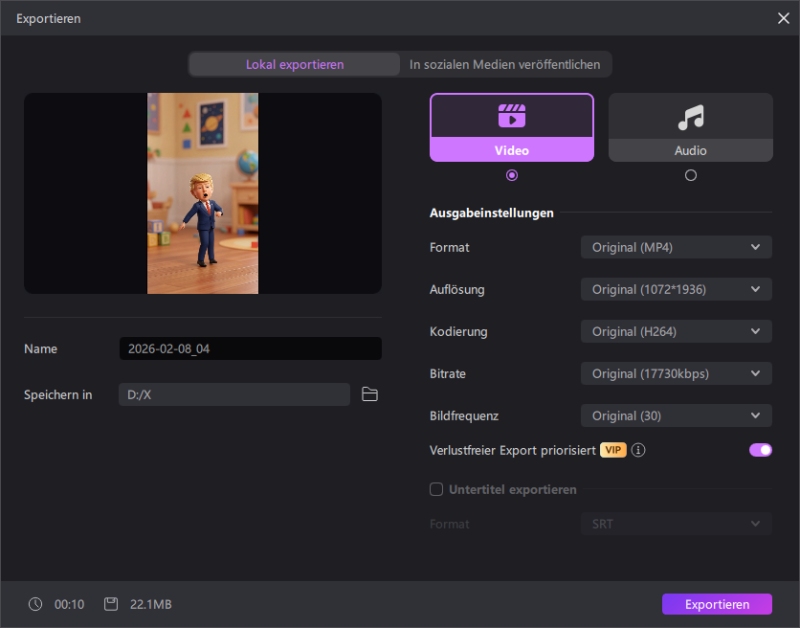Disable the Verlustfreier Export toggle

760,450
